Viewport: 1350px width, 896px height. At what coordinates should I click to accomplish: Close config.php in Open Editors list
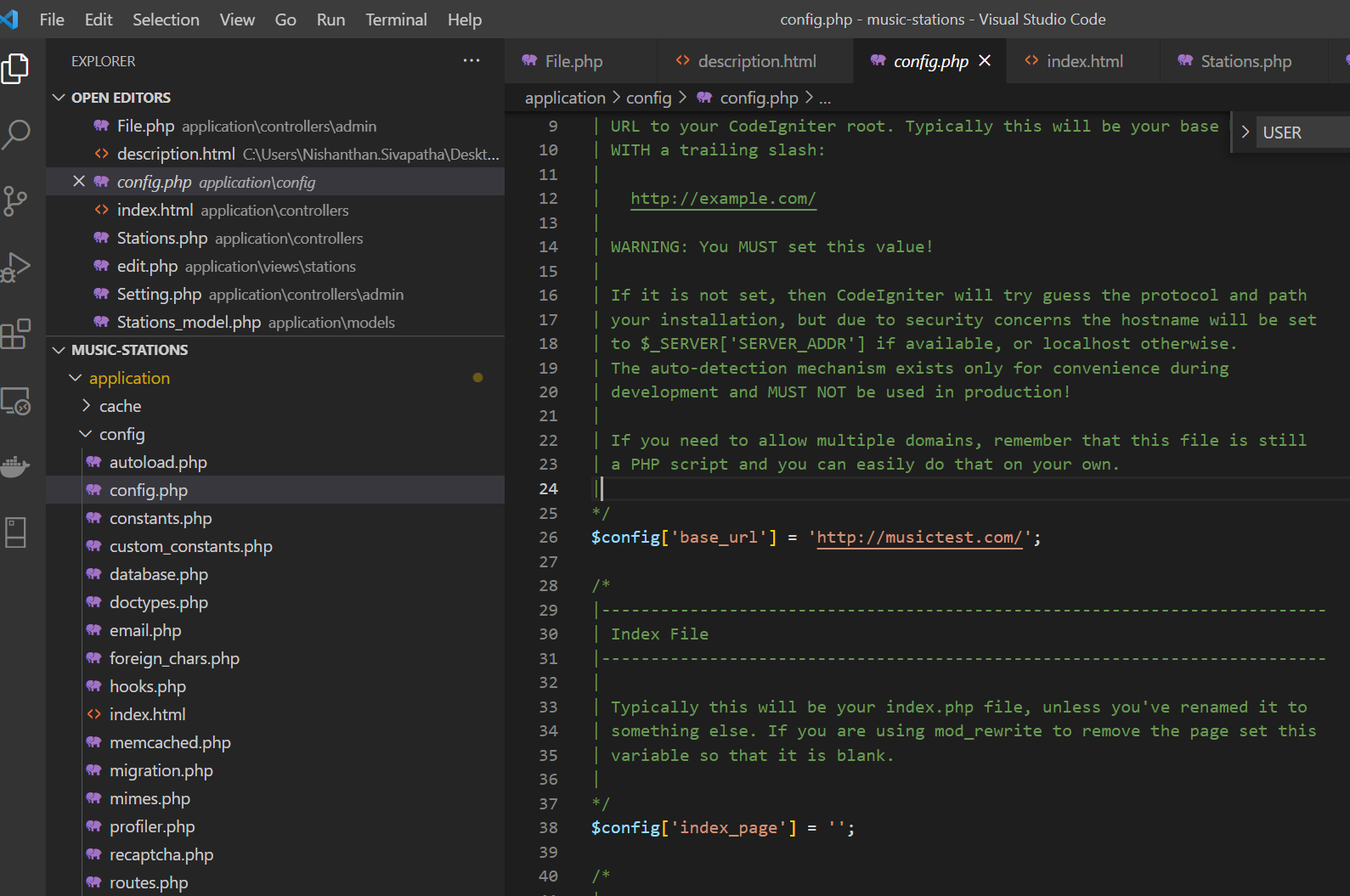point(79,181)
